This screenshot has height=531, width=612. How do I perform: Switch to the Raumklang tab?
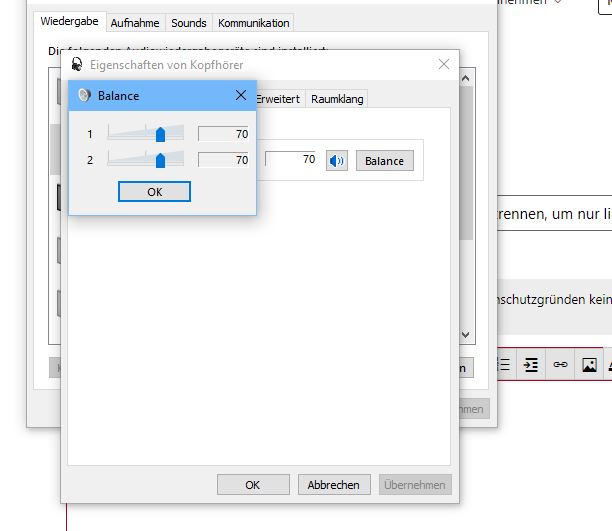337,99
